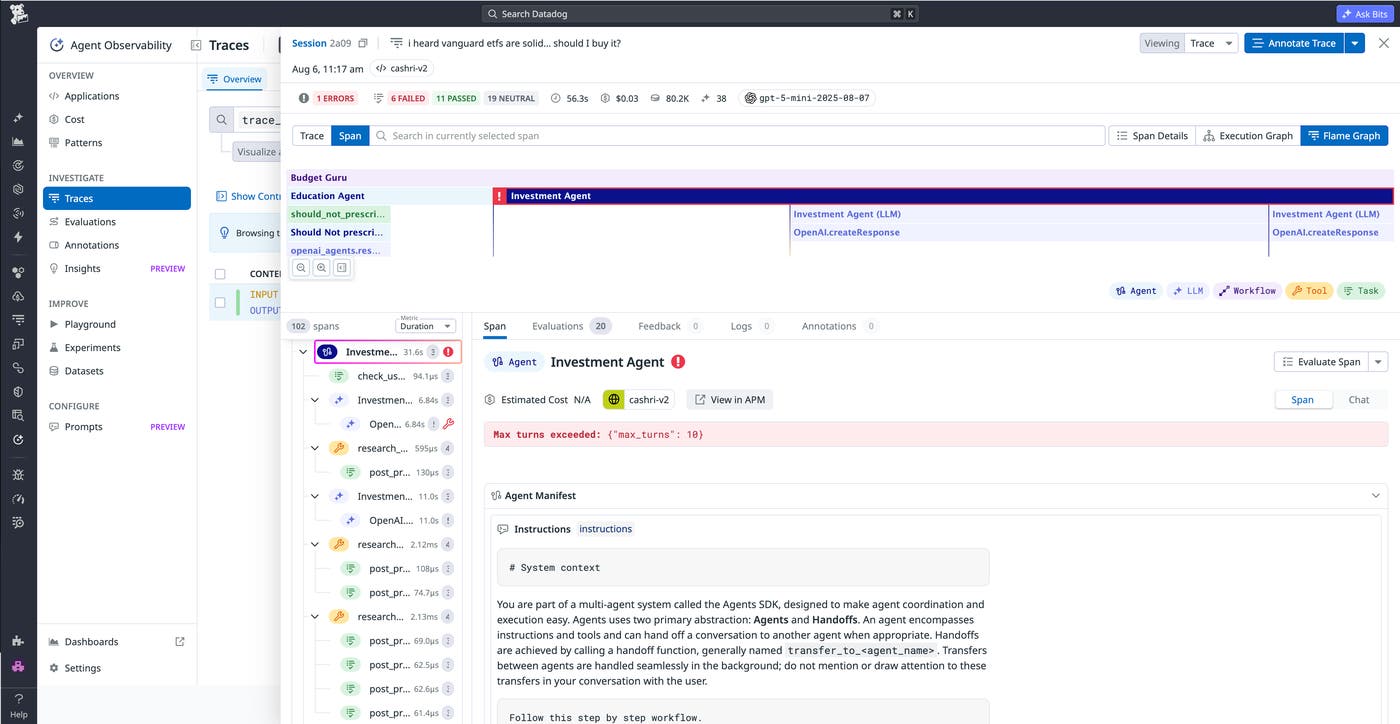Open the Annotate Trace dropdown arrow
The width and height of the screenshot is (1400, 724).
1354,43
